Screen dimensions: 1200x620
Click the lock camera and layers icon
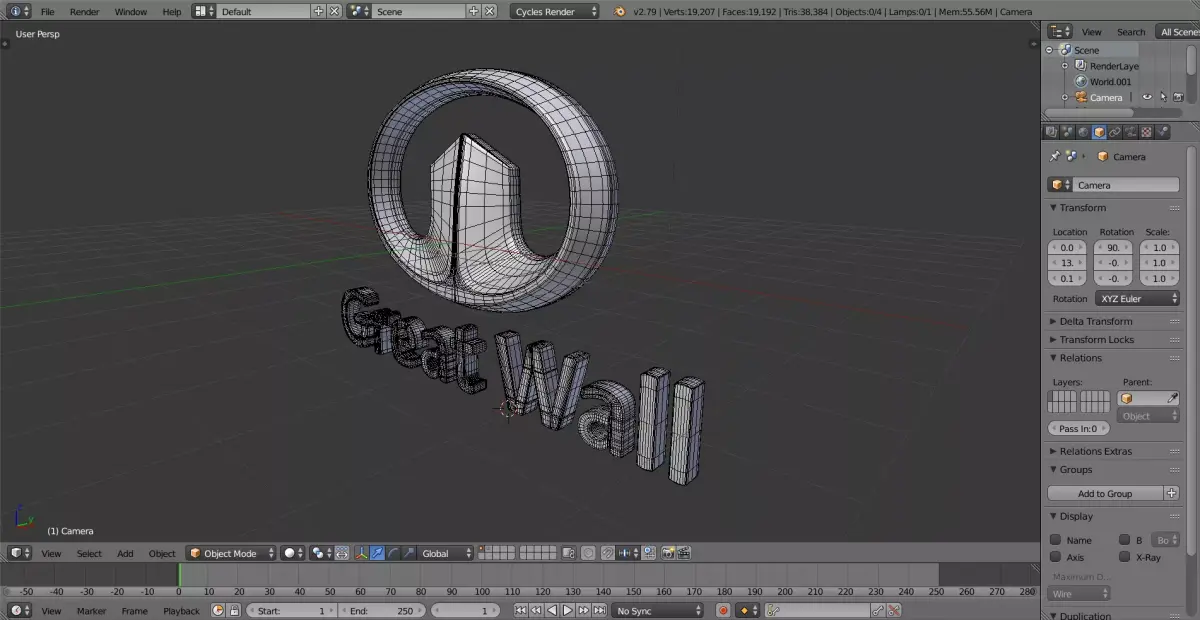click(x=569, y=553)
